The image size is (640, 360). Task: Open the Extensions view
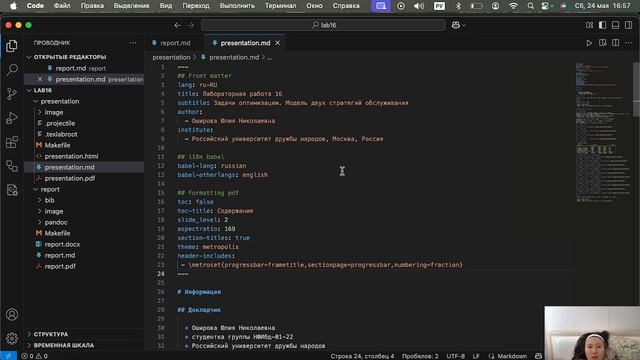pos(12,142)
